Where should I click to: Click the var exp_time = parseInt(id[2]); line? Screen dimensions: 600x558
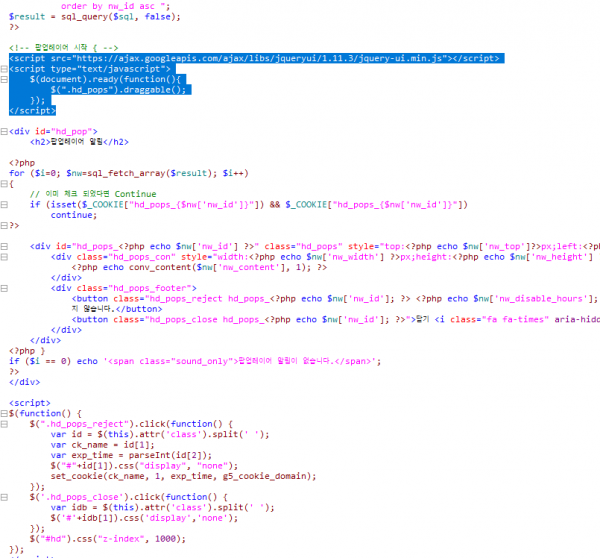coord(131,455)
